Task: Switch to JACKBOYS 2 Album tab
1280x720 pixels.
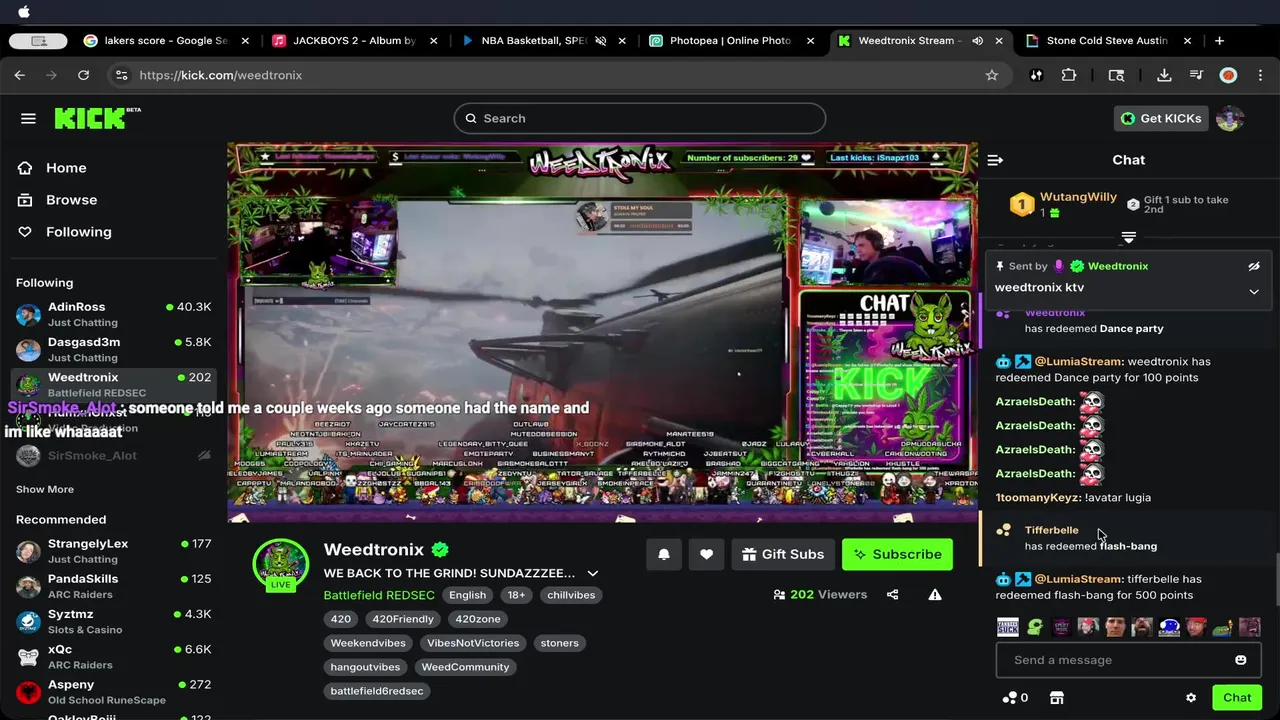Action: coord(355,41)
